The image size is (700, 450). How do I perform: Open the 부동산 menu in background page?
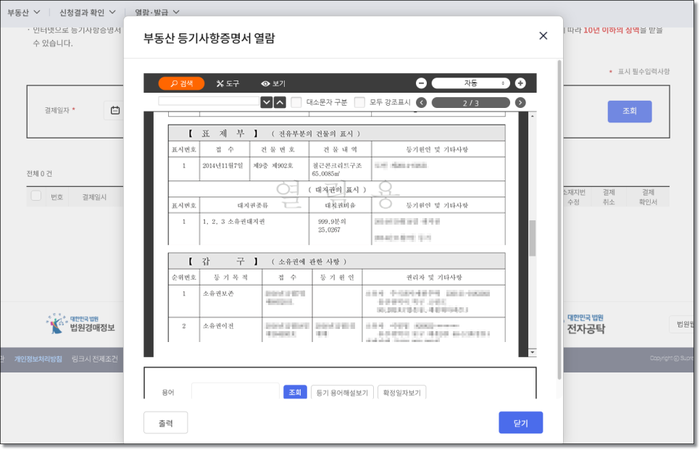point(23,12)
